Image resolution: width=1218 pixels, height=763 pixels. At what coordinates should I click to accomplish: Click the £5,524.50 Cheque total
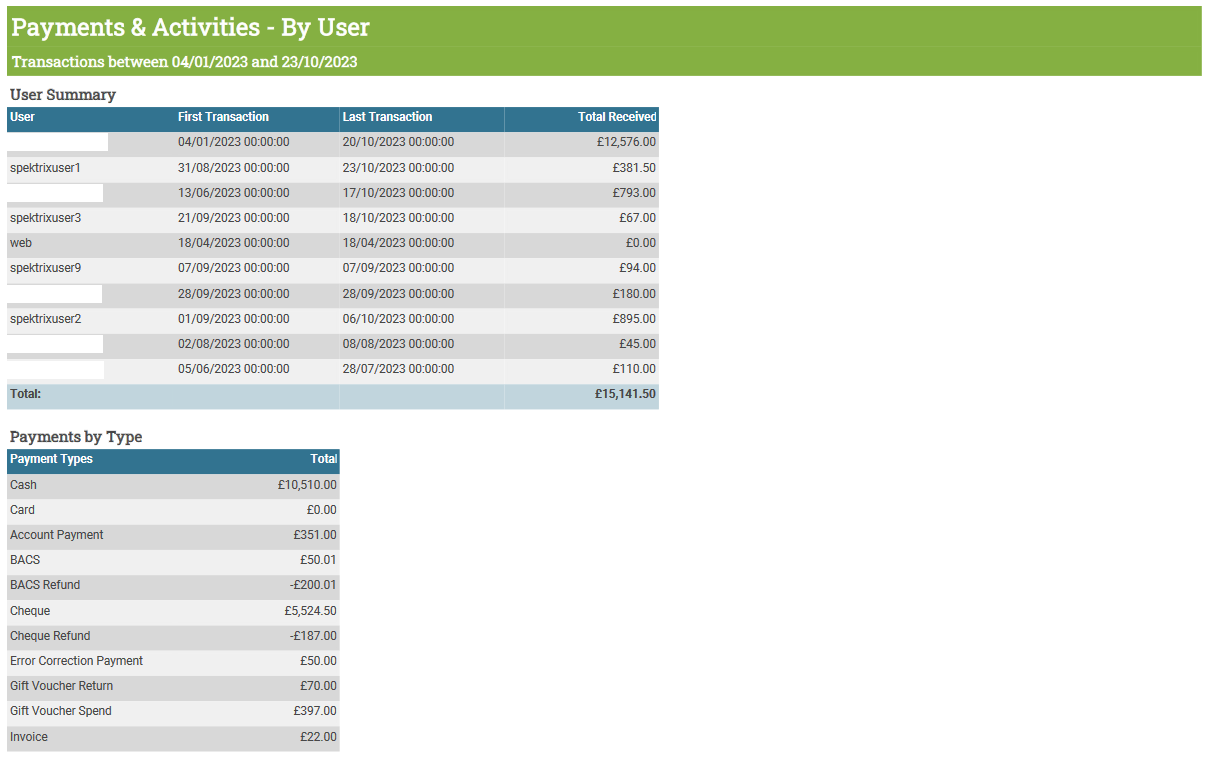[311, 611]
